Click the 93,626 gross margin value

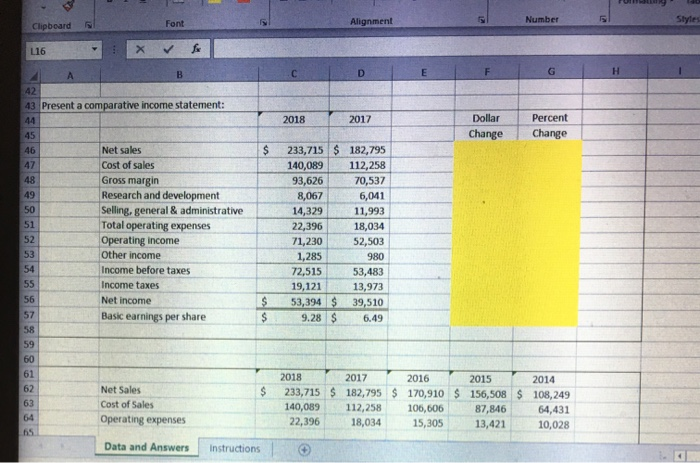coord(307,180)
